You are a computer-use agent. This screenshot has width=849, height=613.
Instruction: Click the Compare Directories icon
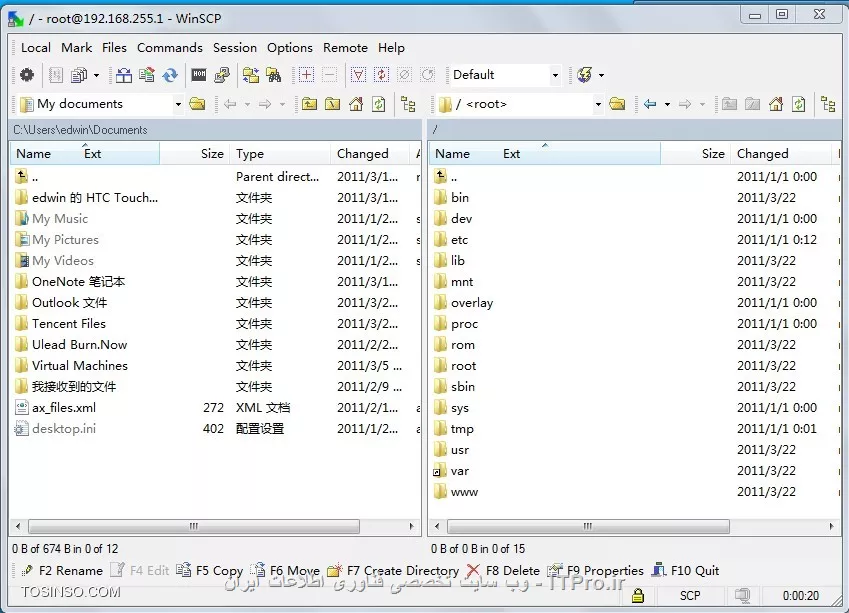tap(124, 75)
